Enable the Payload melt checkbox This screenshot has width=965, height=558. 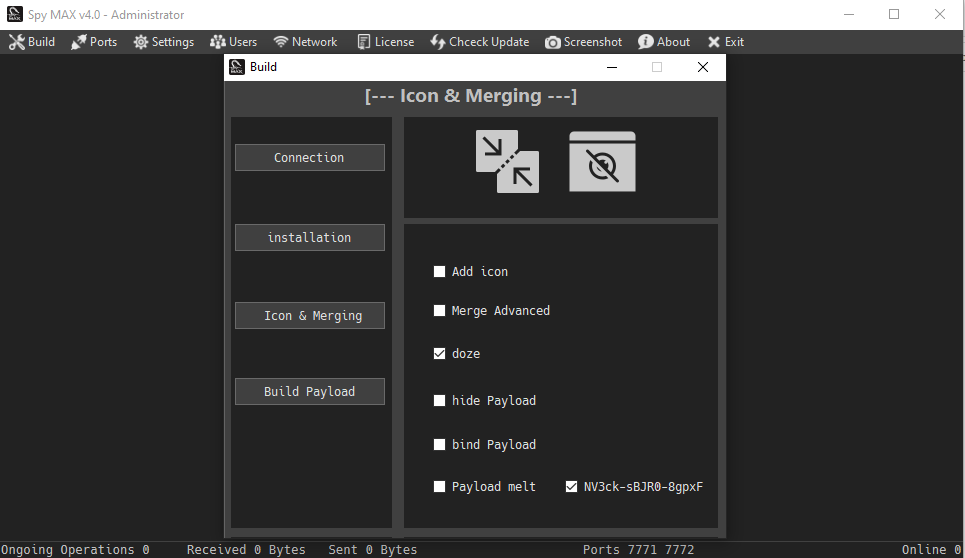pos(439,487)
